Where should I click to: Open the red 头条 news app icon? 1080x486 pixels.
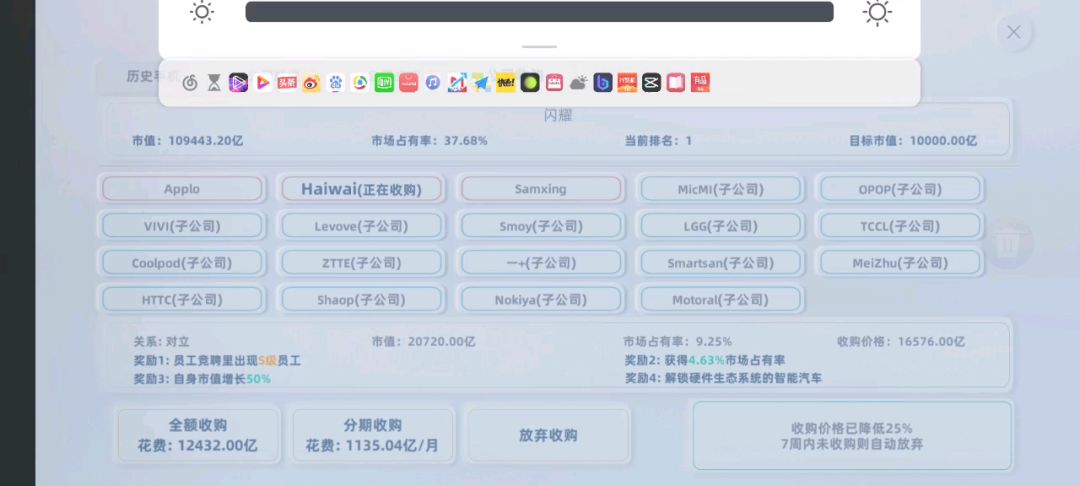(x=287, y=83)
